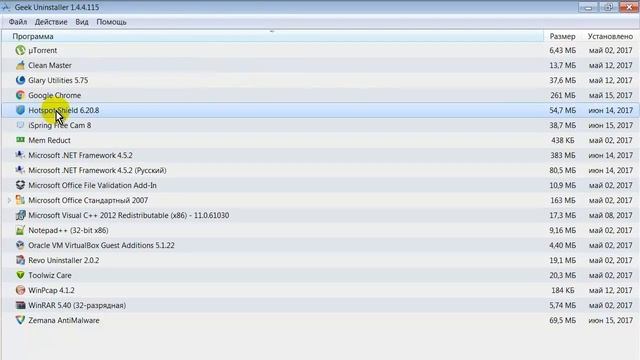This screenshot has height=360, width=640.
Task: Click the 184 КБ size of WinPcap
Action: [x=562, y=290]
